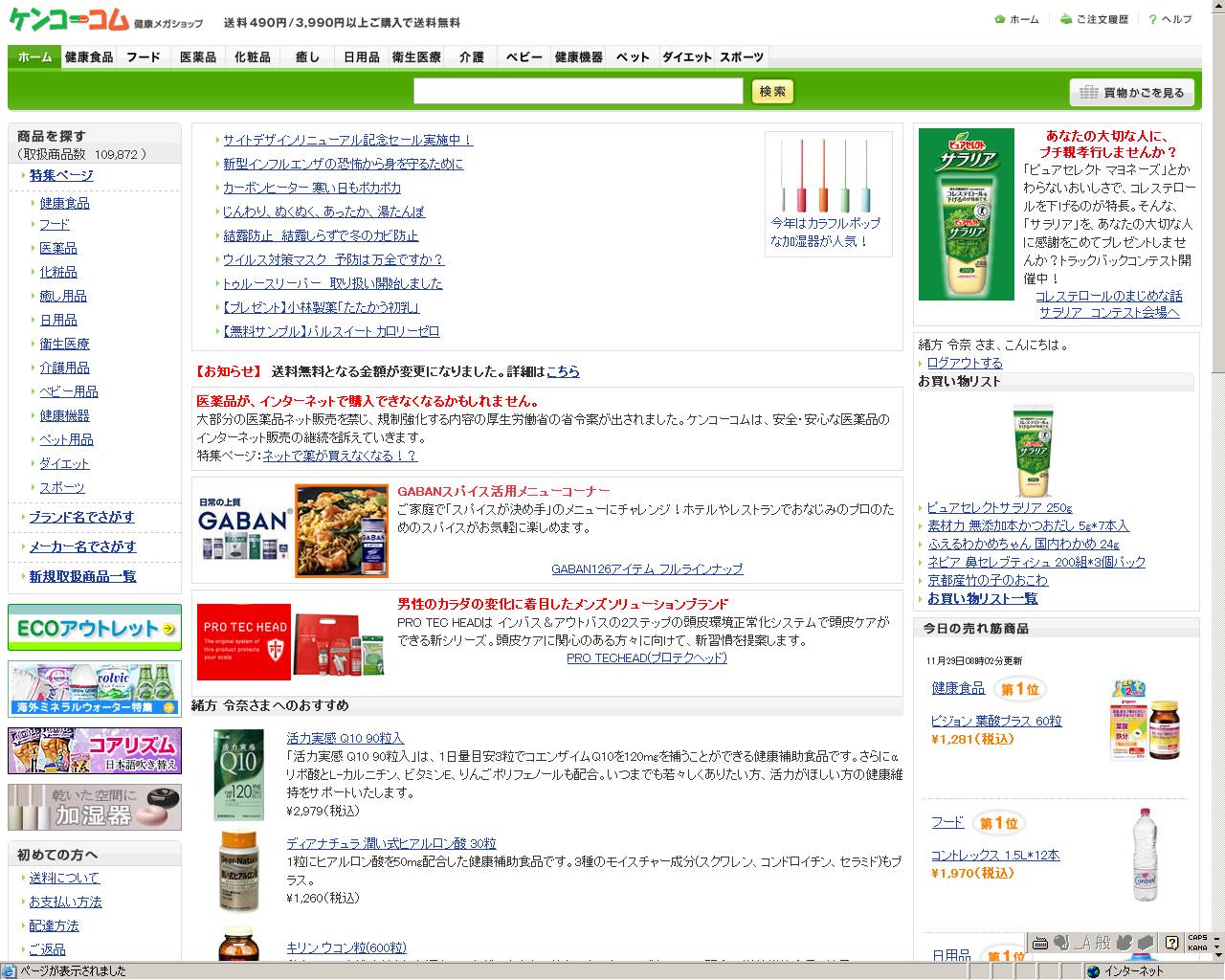Image resolution: width=1225 pixels, height=980 pixels.
Task: Open the カーボンヒーター news link
Action: coord(312,188)
